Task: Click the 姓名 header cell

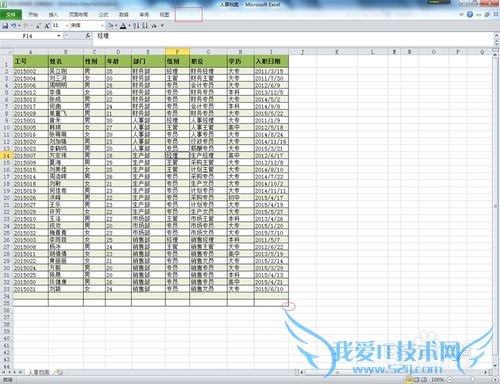Action: pos(66,61)
